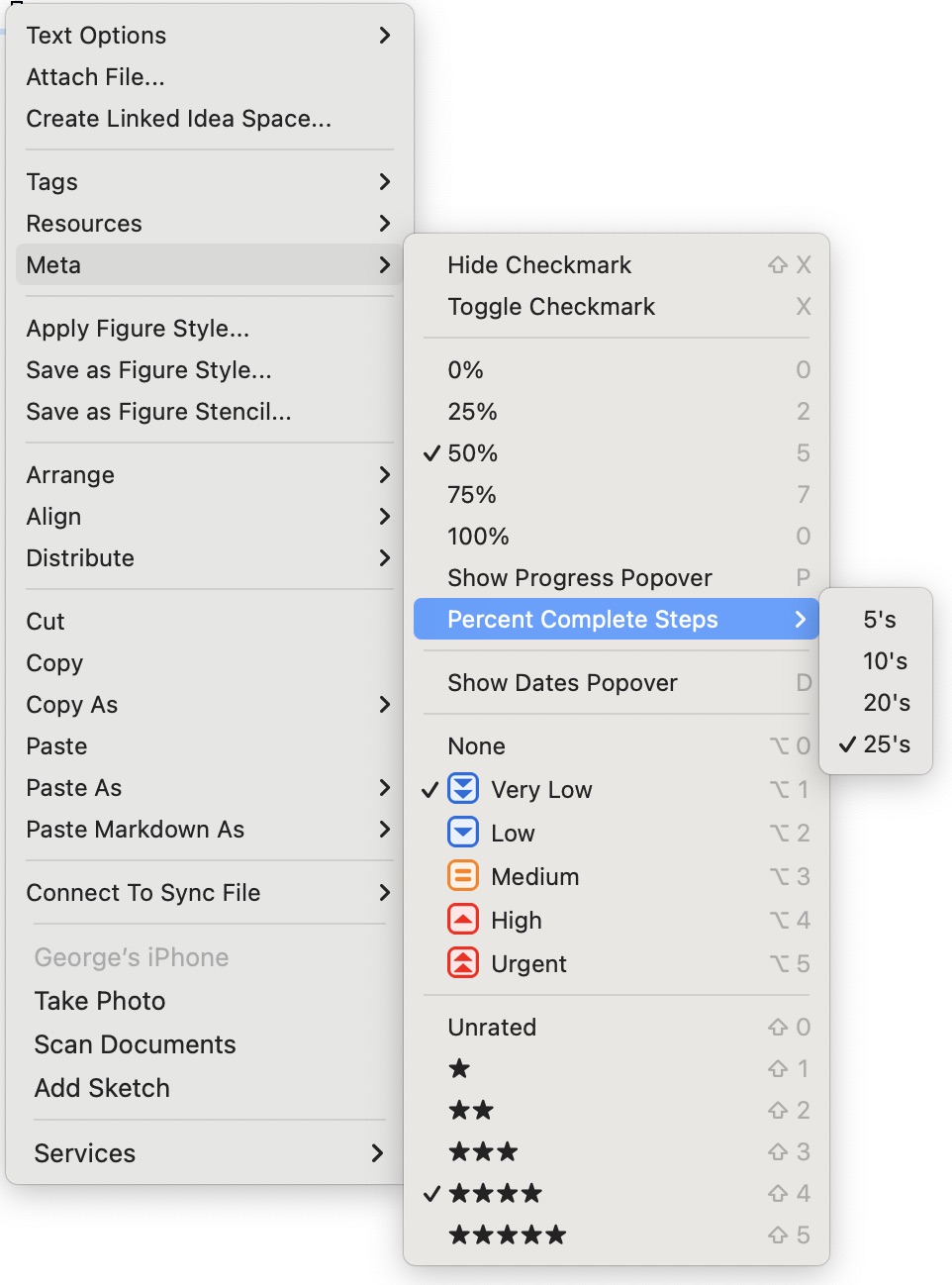Screen dimensions: 952x1285
Task: Expand the Connect To Sync File submenu
Action: [x=385, y=893]
